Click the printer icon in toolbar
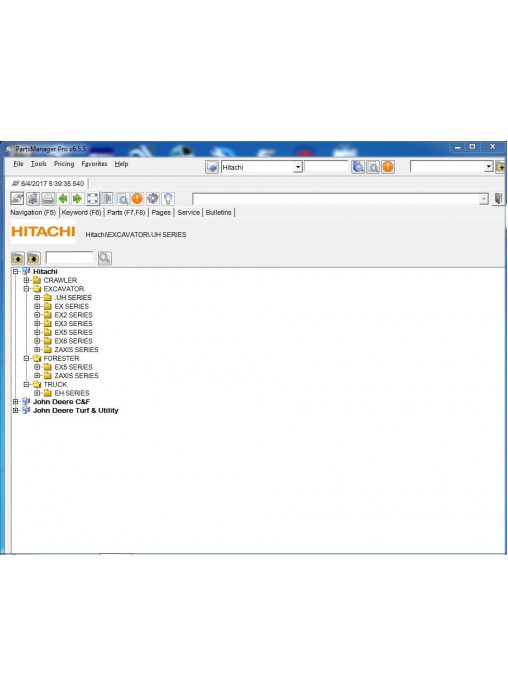 [x=48, y=199]
